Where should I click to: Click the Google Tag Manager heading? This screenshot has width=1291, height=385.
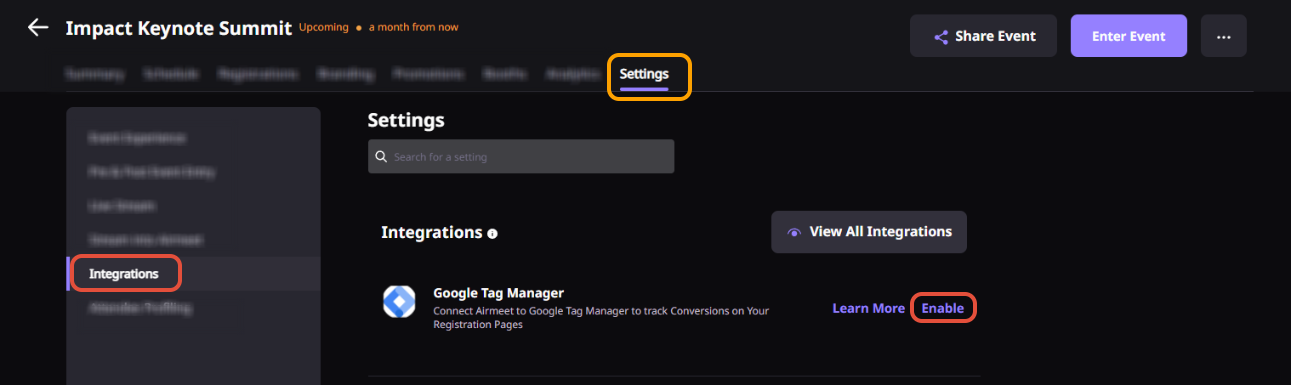point(498,293)
